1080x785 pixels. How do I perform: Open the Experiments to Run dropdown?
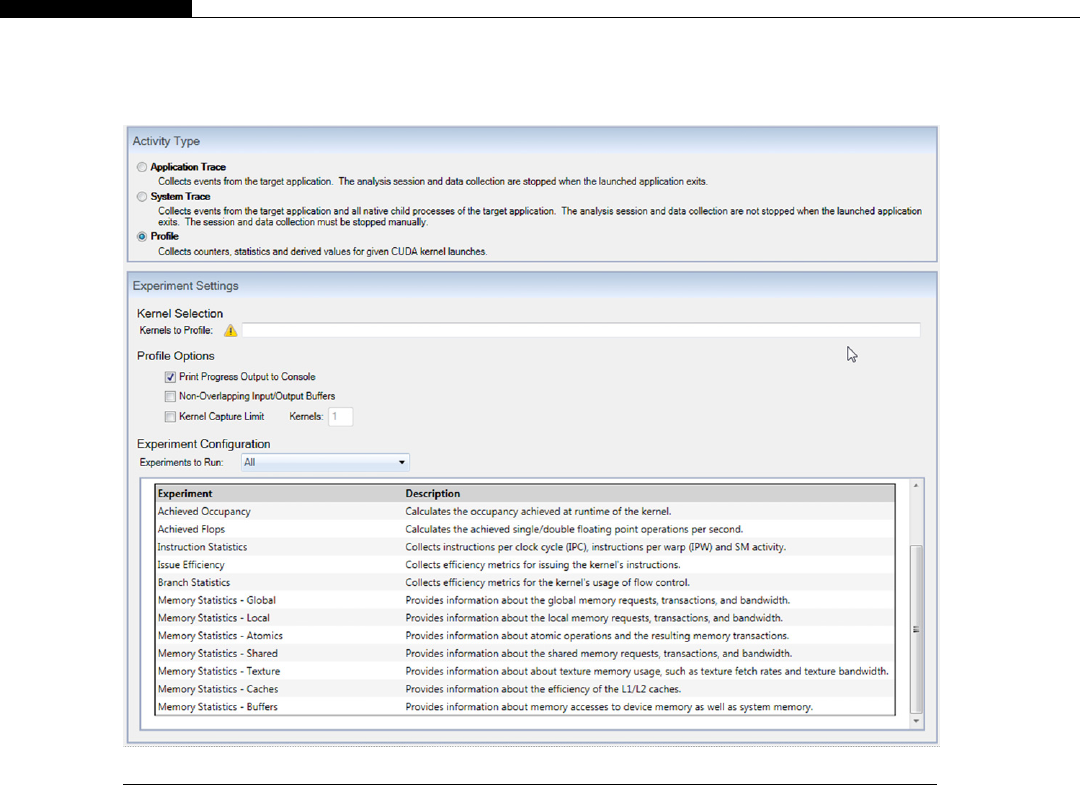point(325,462)
